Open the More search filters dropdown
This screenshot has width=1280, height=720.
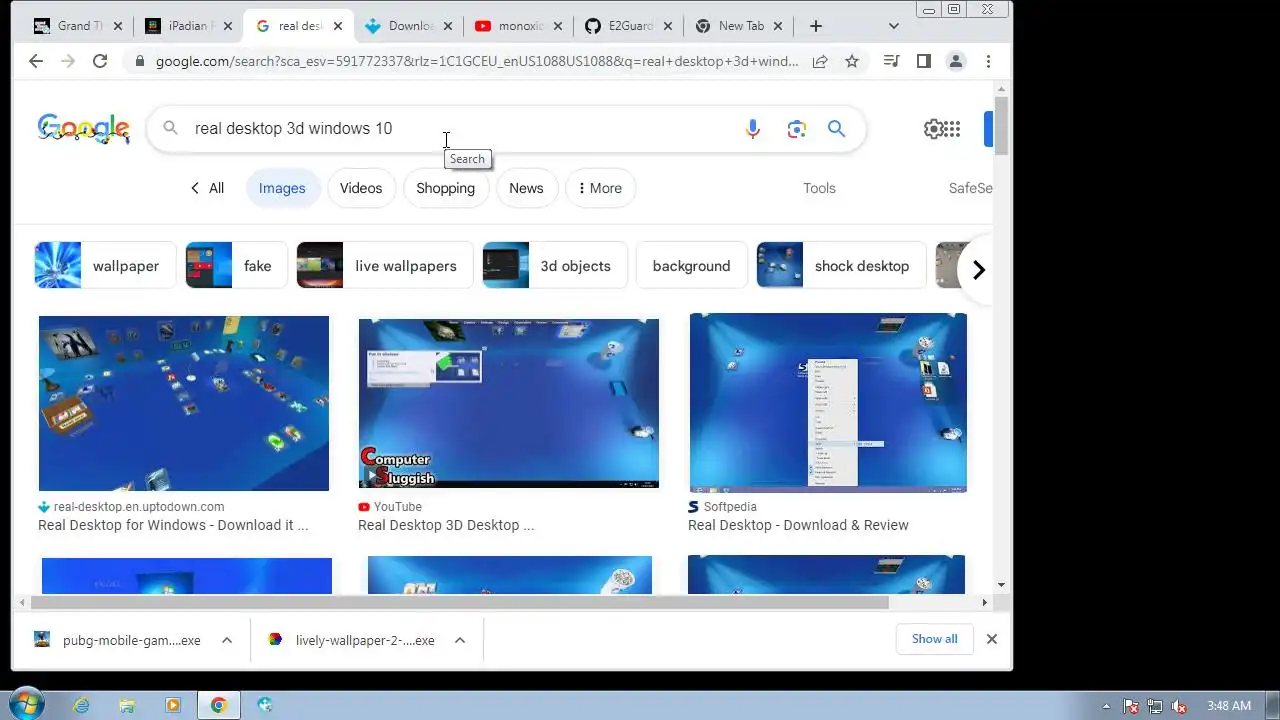point(600,188)
